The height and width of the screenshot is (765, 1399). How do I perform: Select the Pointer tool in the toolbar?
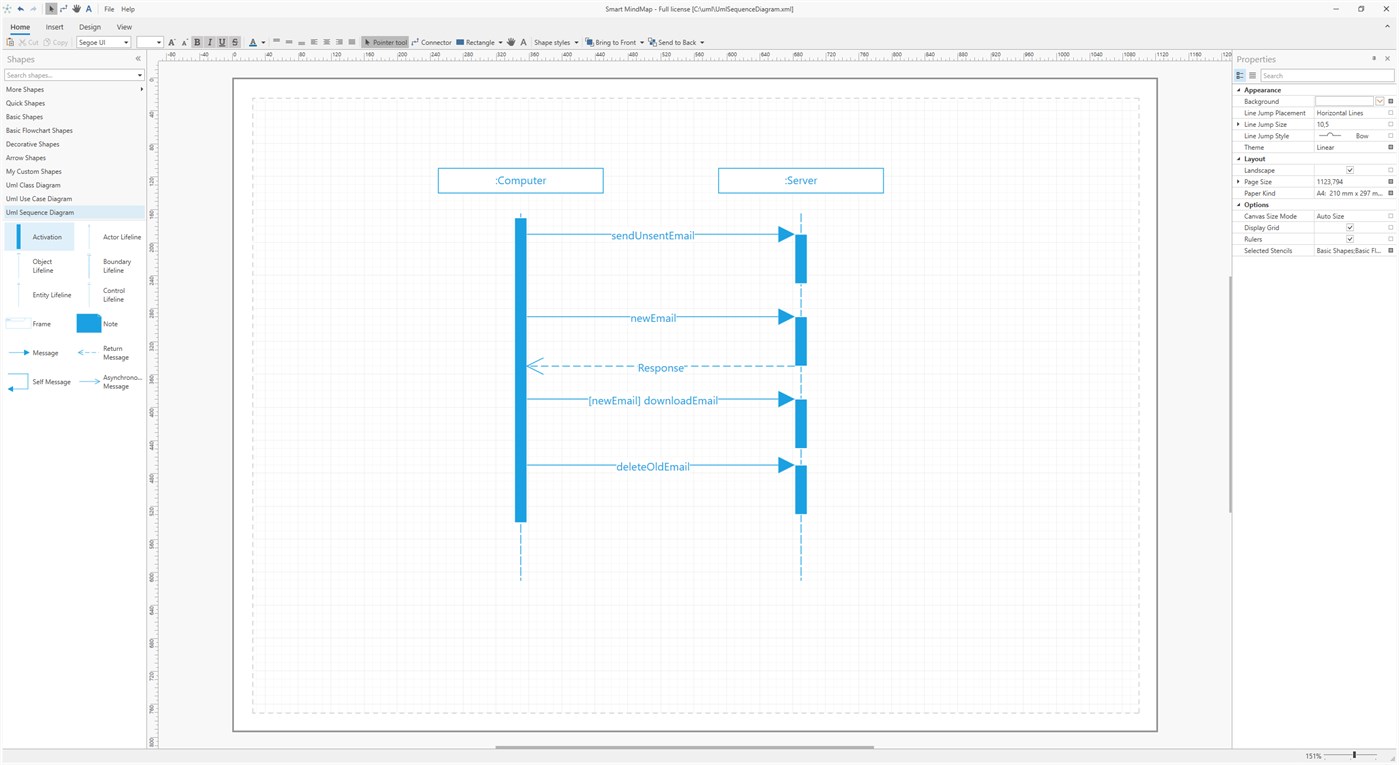pos(385,42)
